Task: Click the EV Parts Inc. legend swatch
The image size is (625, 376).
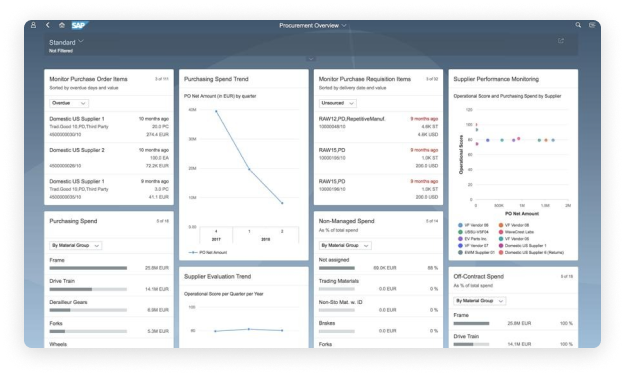Action: tap(460, 239)
